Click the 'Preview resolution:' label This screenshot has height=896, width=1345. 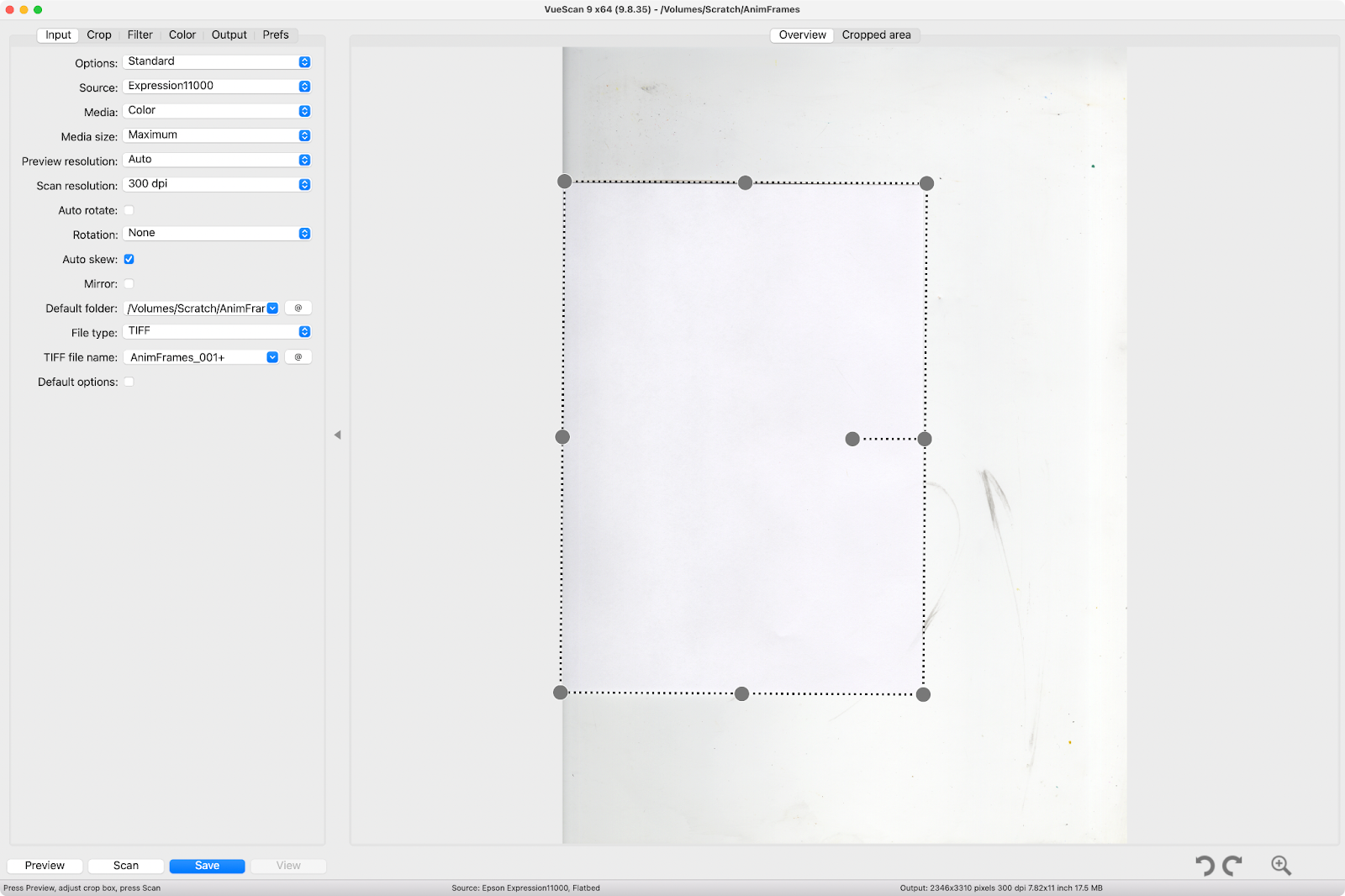[x=70, y=161]
